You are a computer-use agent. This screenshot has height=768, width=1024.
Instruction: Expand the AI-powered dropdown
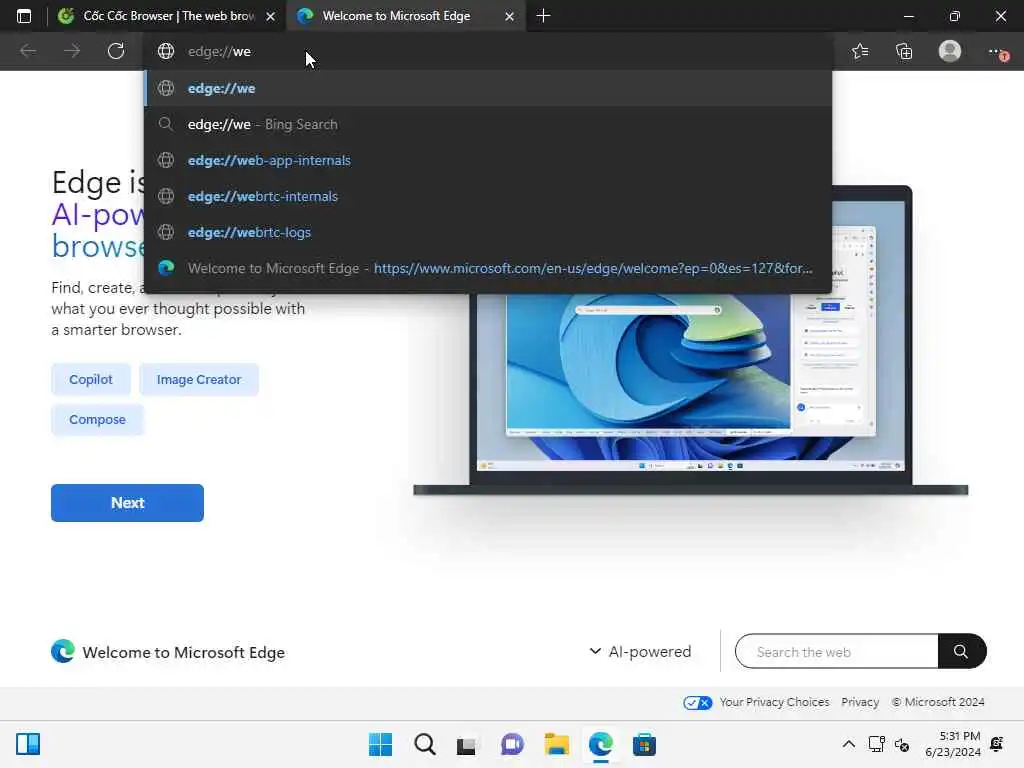[640, 651]
